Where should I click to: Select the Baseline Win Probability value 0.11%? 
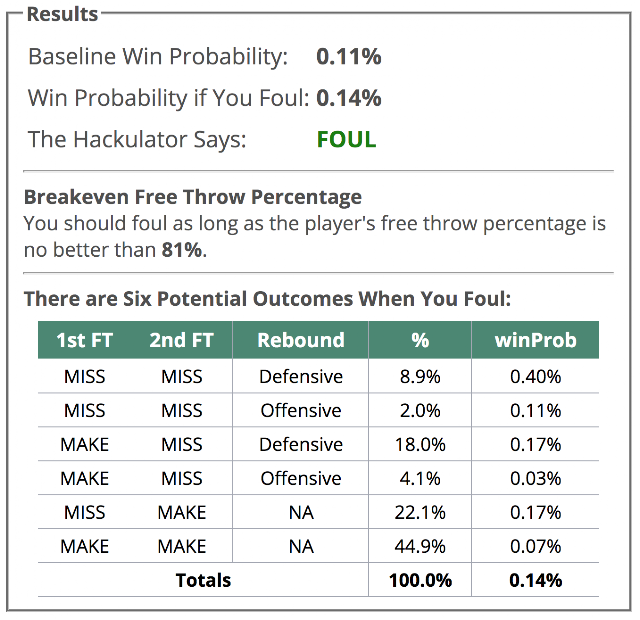[x=349, y=56]
